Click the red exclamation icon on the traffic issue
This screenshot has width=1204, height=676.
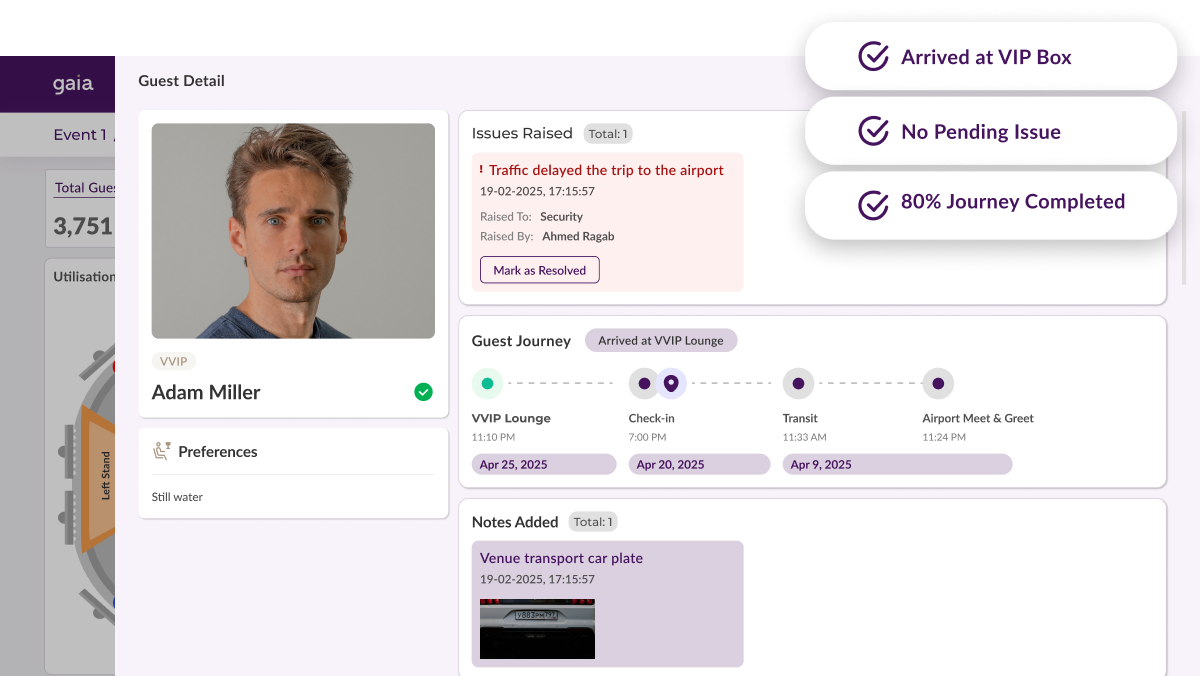coord(481,170)
